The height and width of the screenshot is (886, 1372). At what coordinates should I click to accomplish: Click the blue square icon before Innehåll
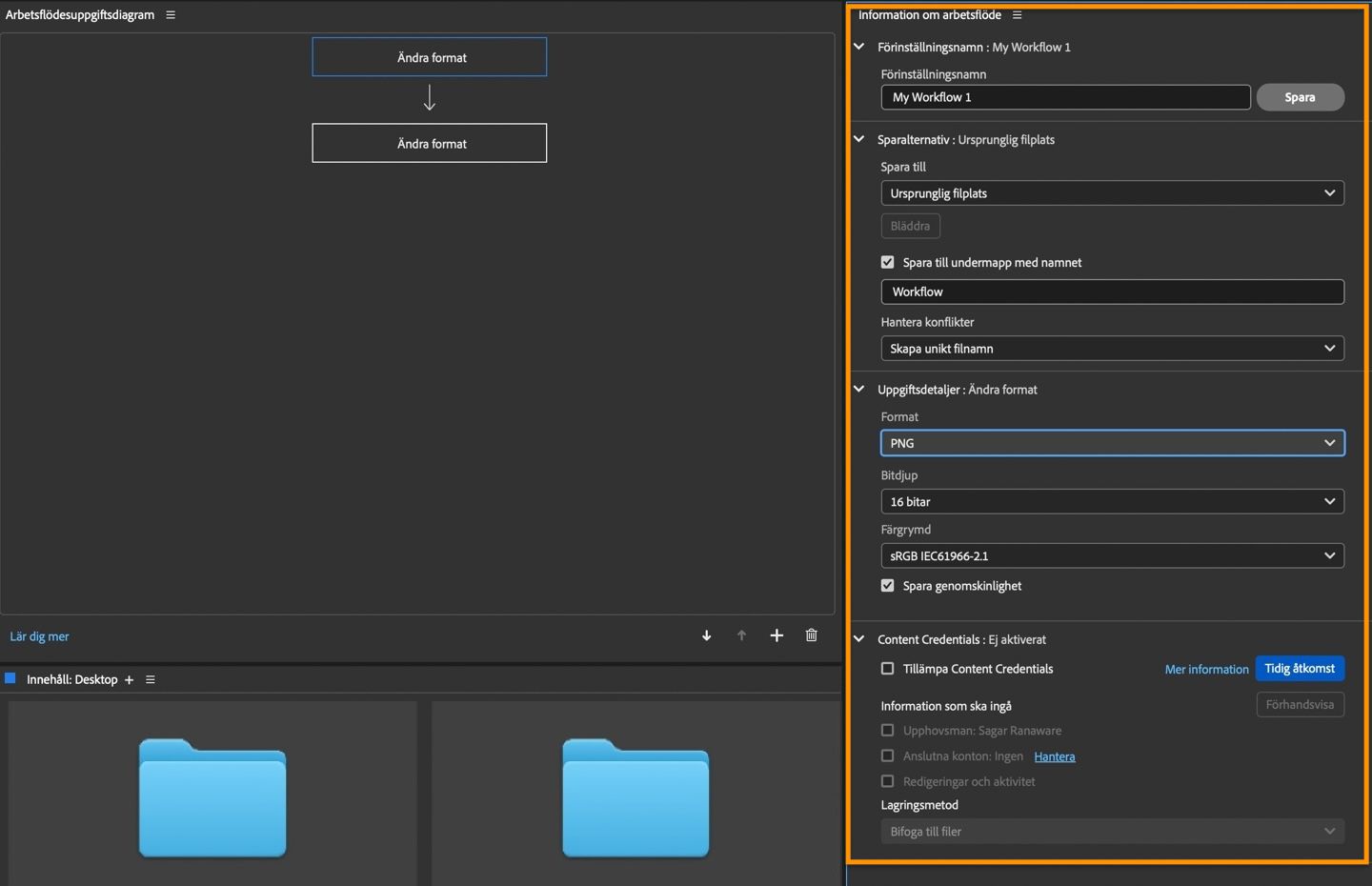tap(10, 678)
